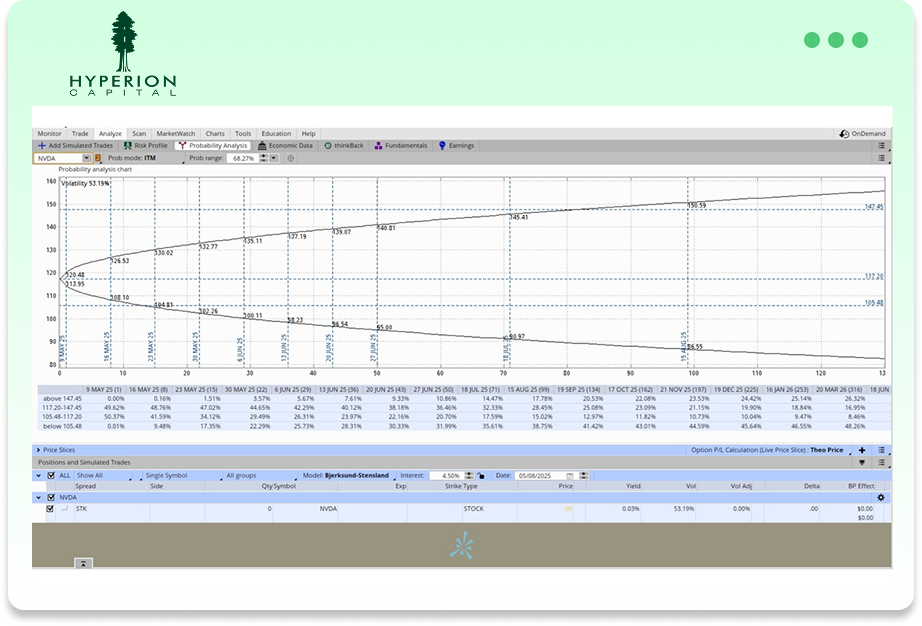Add a price slice with plus icon
The height and width of the screenshot is (626, 922).
tap(862, 451)
